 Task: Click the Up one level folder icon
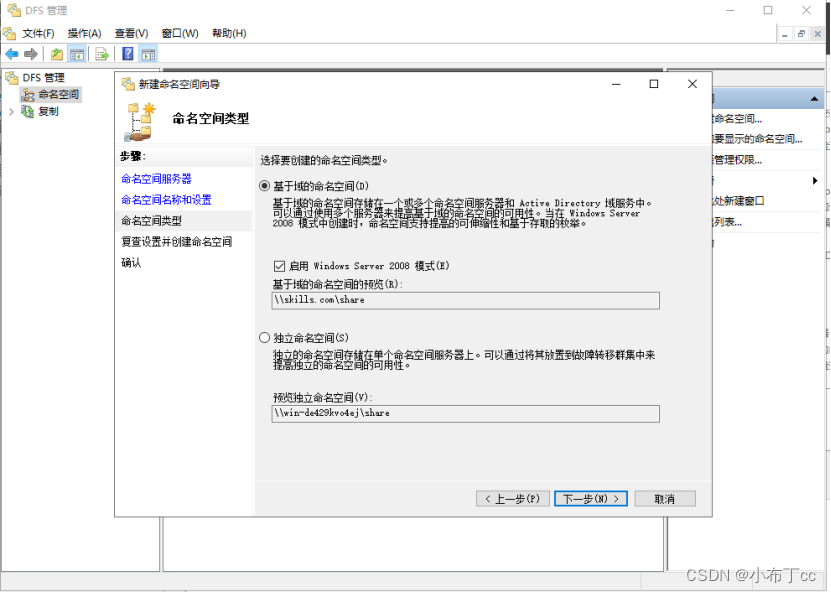point(57,54)
